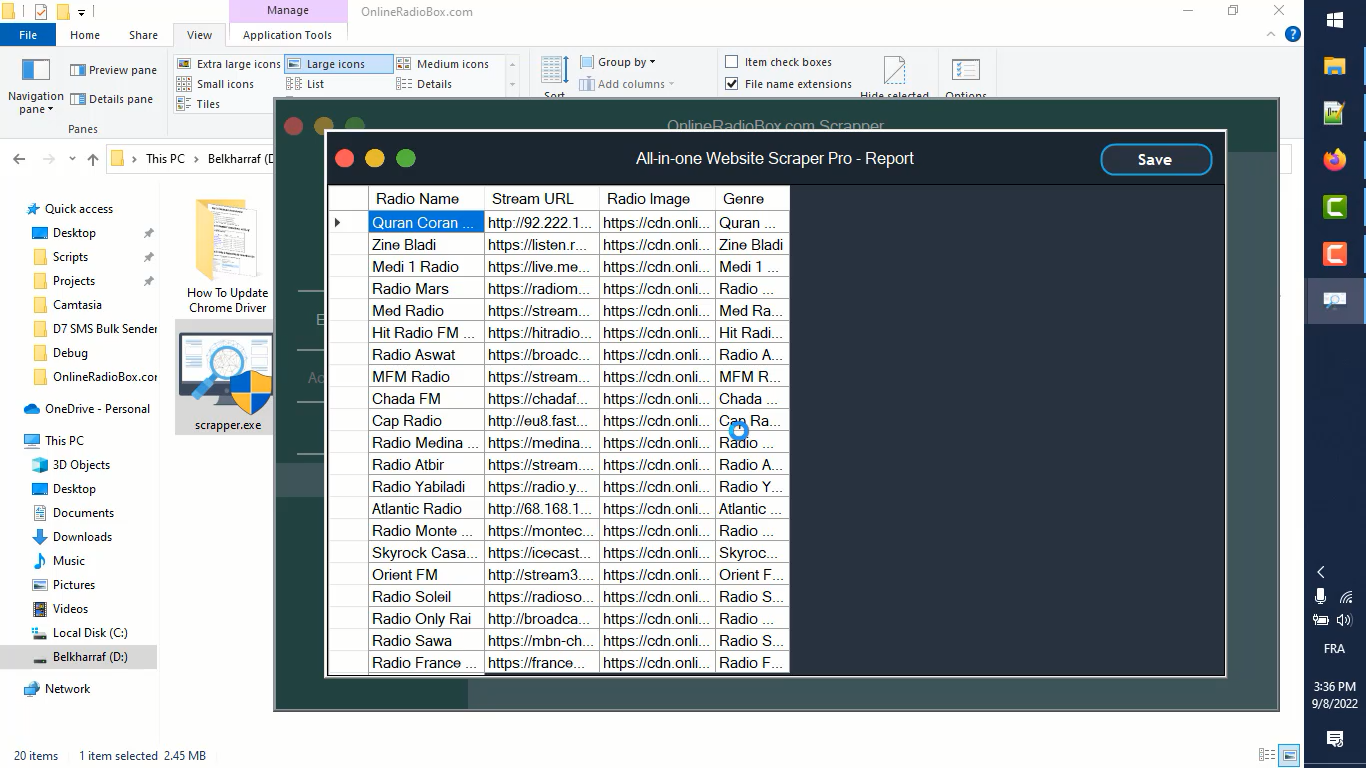Open the Group by dropdown
1366x768 pixels.
coord(618,62)
